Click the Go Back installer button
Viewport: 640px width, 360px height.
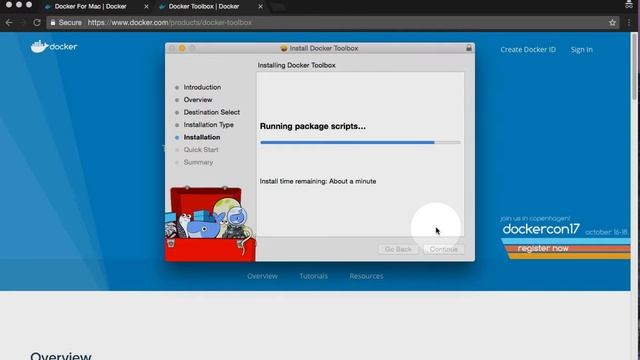[x=398, y=249]
